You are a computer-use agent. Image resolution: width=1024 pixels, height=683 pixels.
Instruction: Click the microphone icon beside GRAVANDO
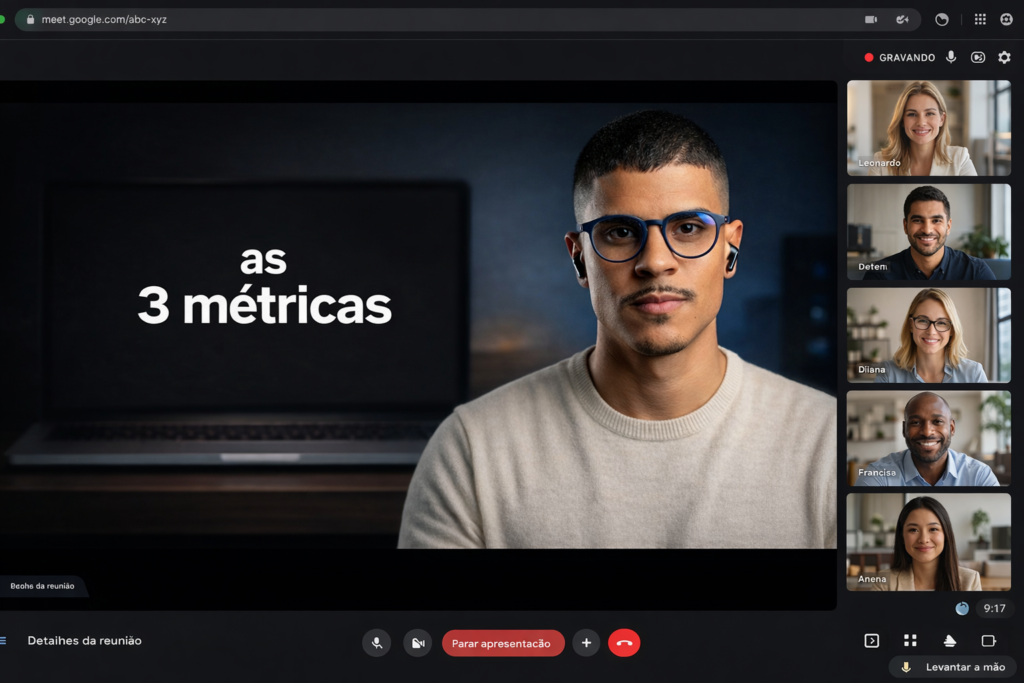[951, 58]
